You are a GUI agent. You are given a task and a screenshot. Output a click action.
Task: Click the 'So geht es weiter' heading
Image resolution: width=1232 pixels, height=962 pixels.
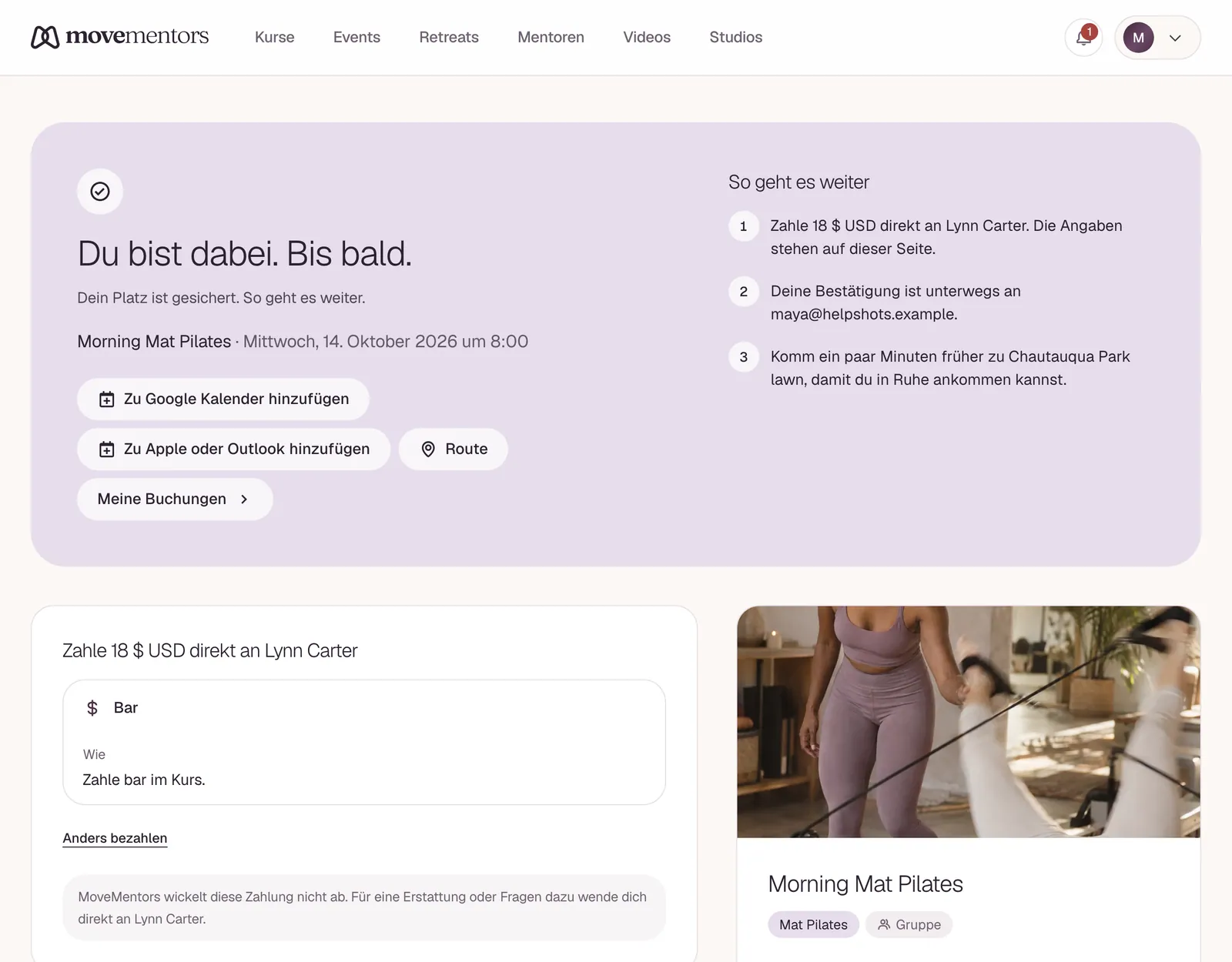tap(798, 182)
